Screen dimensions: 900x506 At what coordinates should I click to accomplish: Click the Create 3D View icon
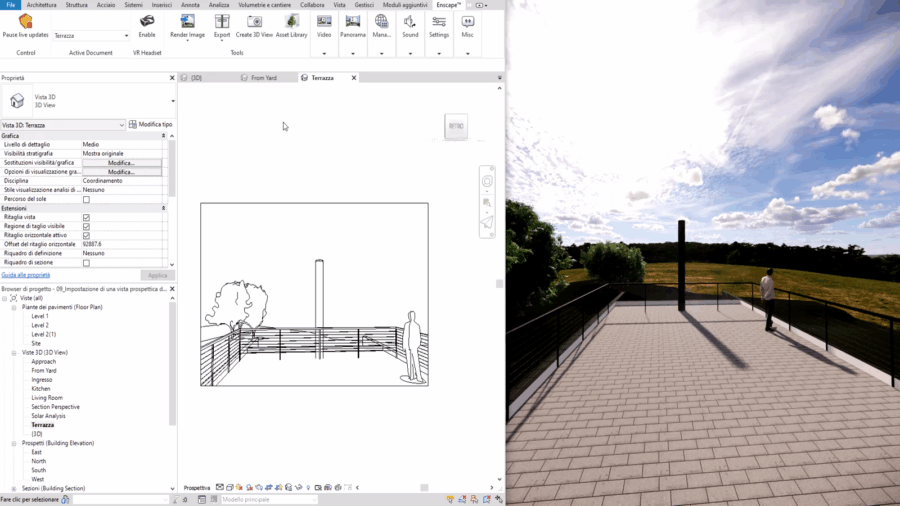point(255,22)
